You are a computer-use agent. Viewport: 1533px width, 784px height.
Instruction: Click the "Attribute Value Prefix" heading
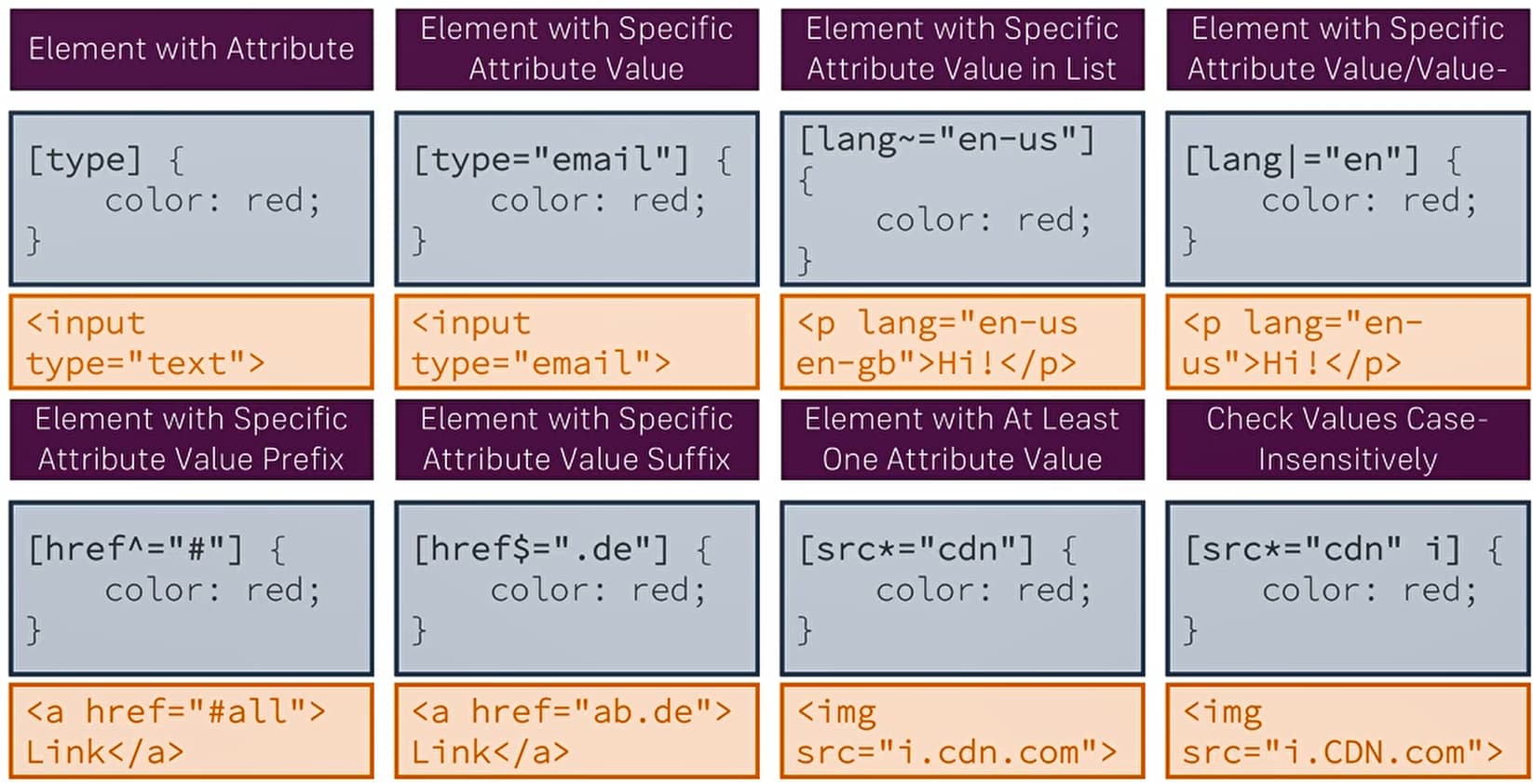point(191,439)
